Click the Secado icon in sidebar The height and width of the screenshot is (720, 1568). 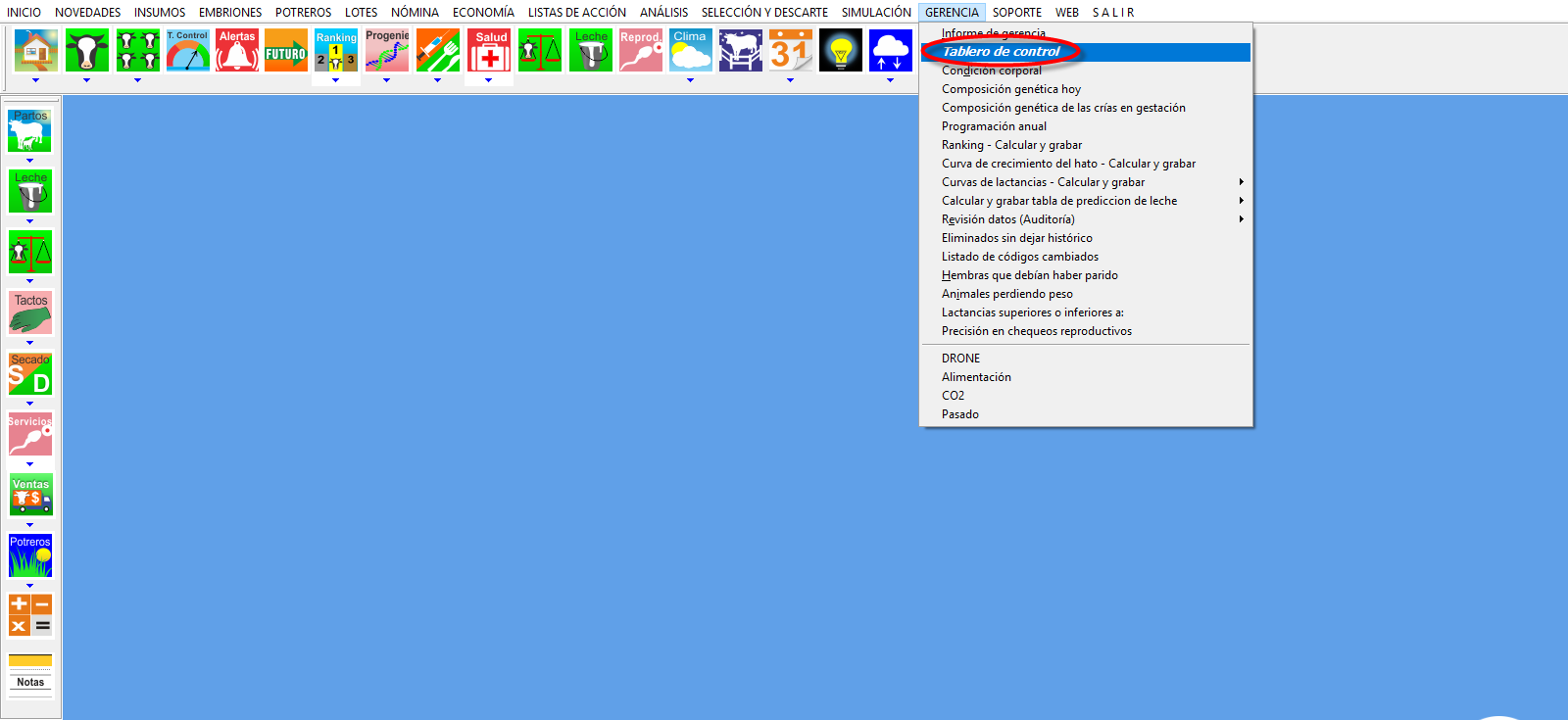coord(30,374)
